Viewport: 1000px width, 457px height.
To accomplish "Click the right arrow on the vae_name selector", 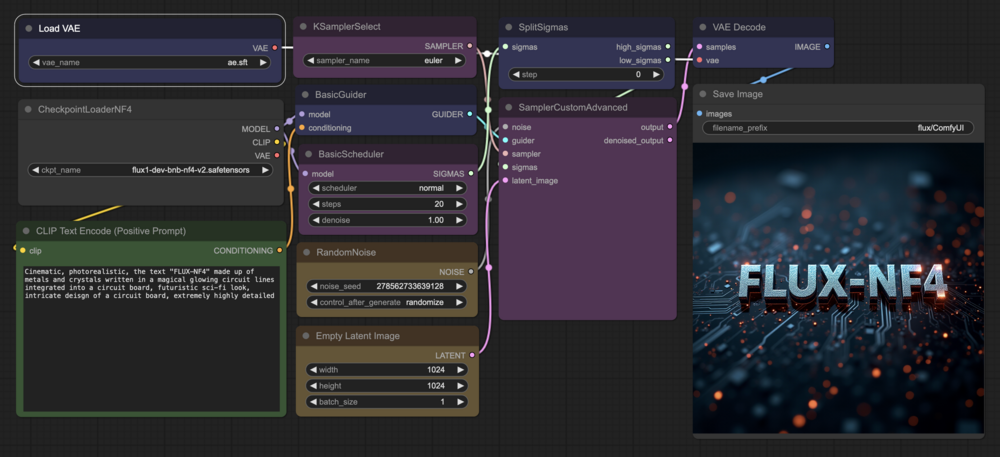I will [x=261, y=62].
